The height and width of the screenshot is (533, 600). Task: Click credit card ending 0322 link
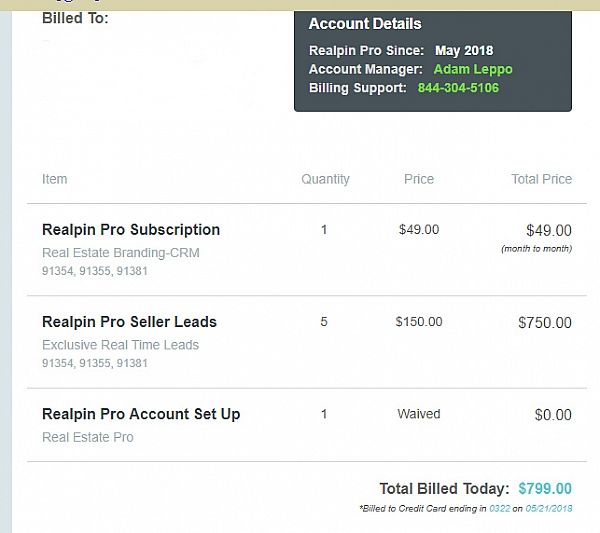pyautogui.click(x=500, y=509)
